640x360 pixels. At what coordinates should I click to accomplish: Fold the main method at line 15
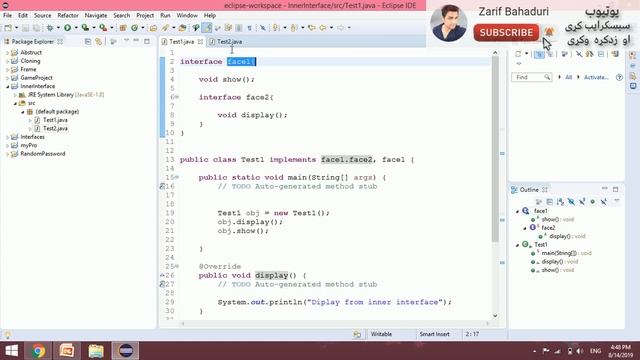177,177
